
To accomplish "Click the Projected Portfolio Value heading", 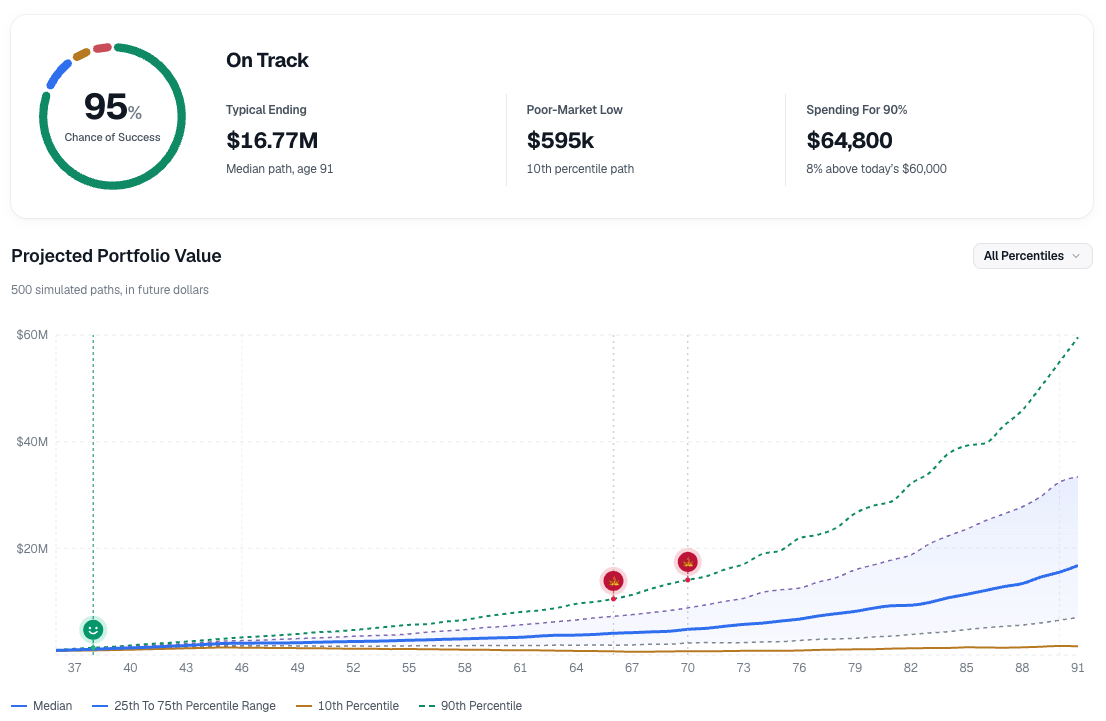I will pyautogui.click(x=116, y=256).
